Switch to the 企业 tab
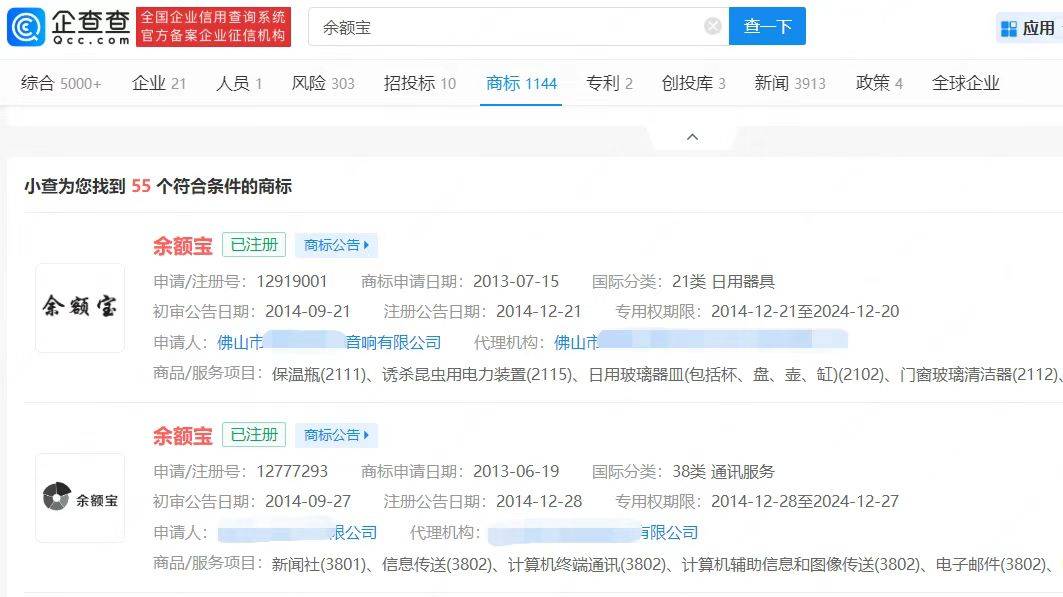 pos(158,84)
